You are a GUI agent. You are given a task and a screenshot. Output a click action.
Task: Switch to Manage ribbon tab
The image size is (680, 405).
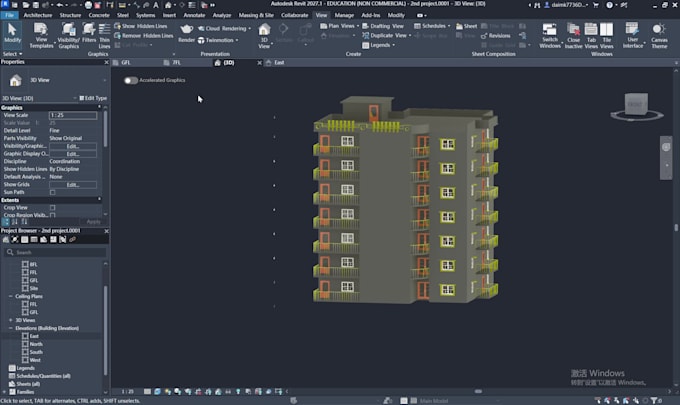[344, 15]
